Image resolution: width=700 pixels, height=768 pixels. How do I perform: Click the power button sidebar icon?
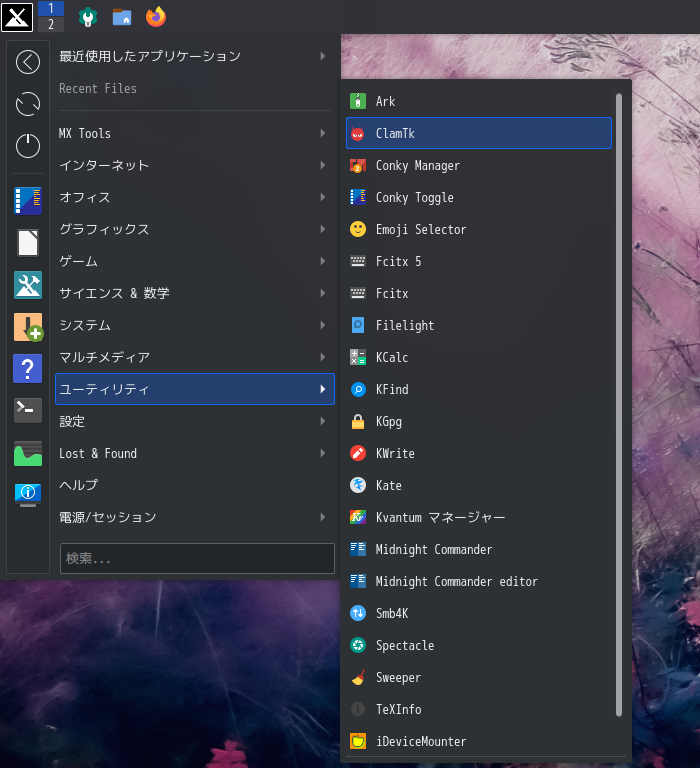point(28,145)
